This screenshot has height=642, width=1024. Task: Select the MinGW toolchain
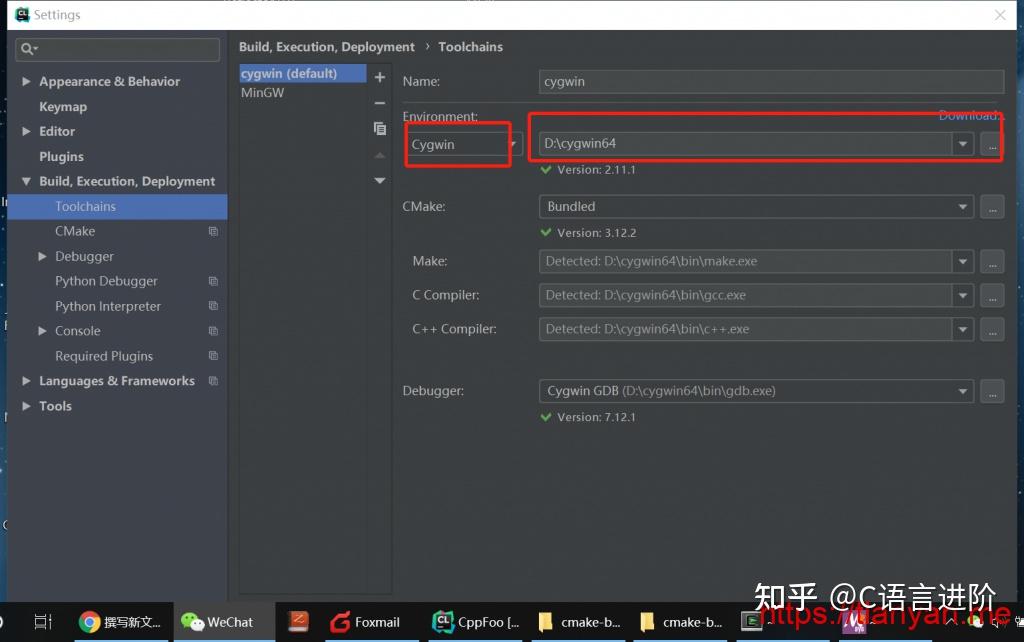pyautogui.click(x=265, y=92)
